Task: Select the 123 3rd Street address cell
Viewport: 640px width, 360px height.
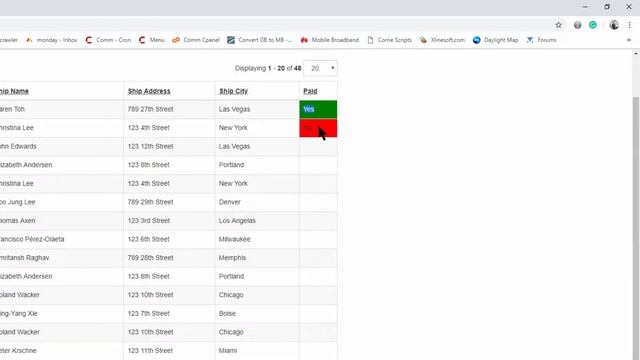Action: 169,221
